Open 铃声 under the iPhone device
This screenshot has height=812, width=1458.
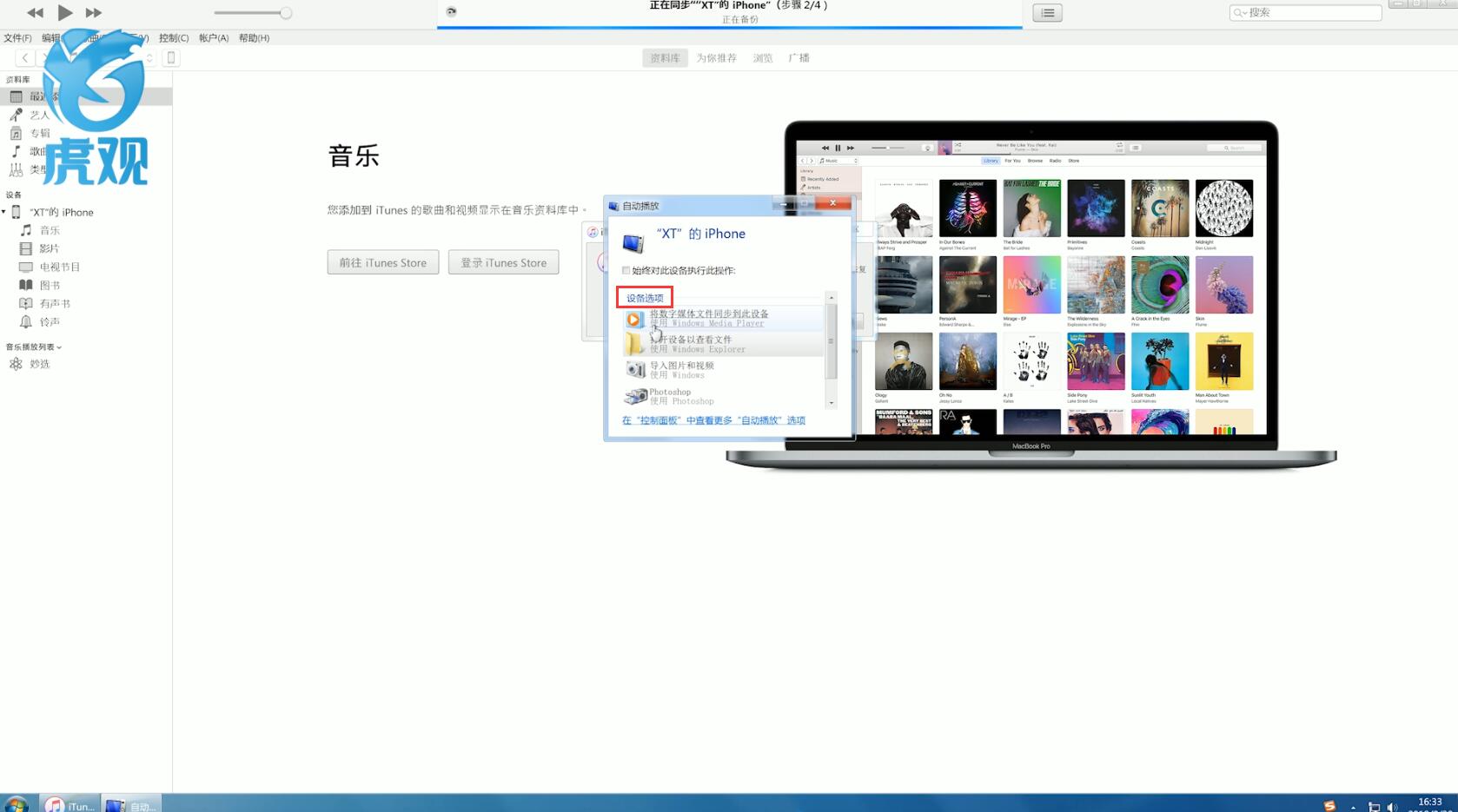(x=50, y=321)
